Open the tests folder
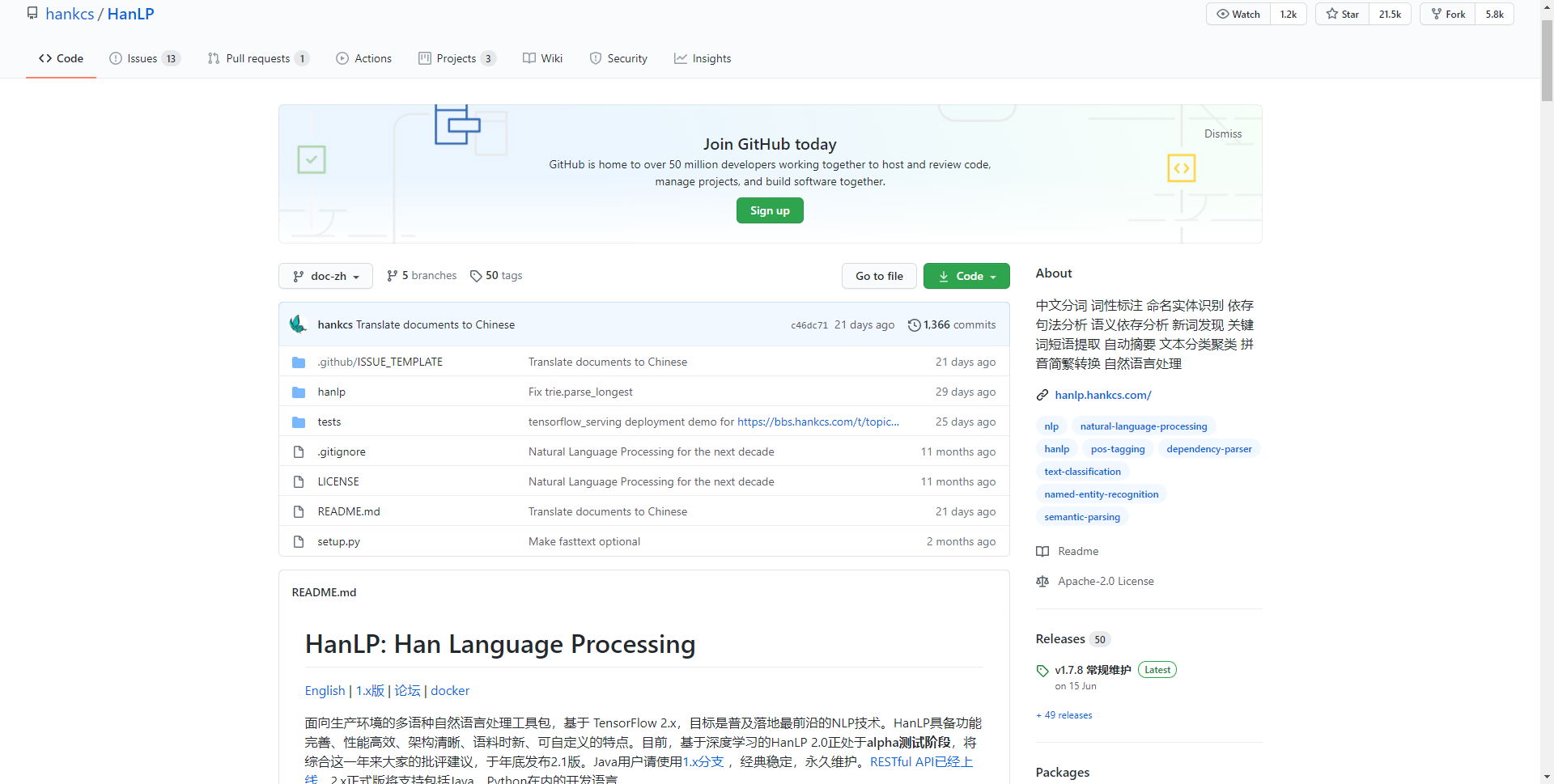 tap(329, 422)
